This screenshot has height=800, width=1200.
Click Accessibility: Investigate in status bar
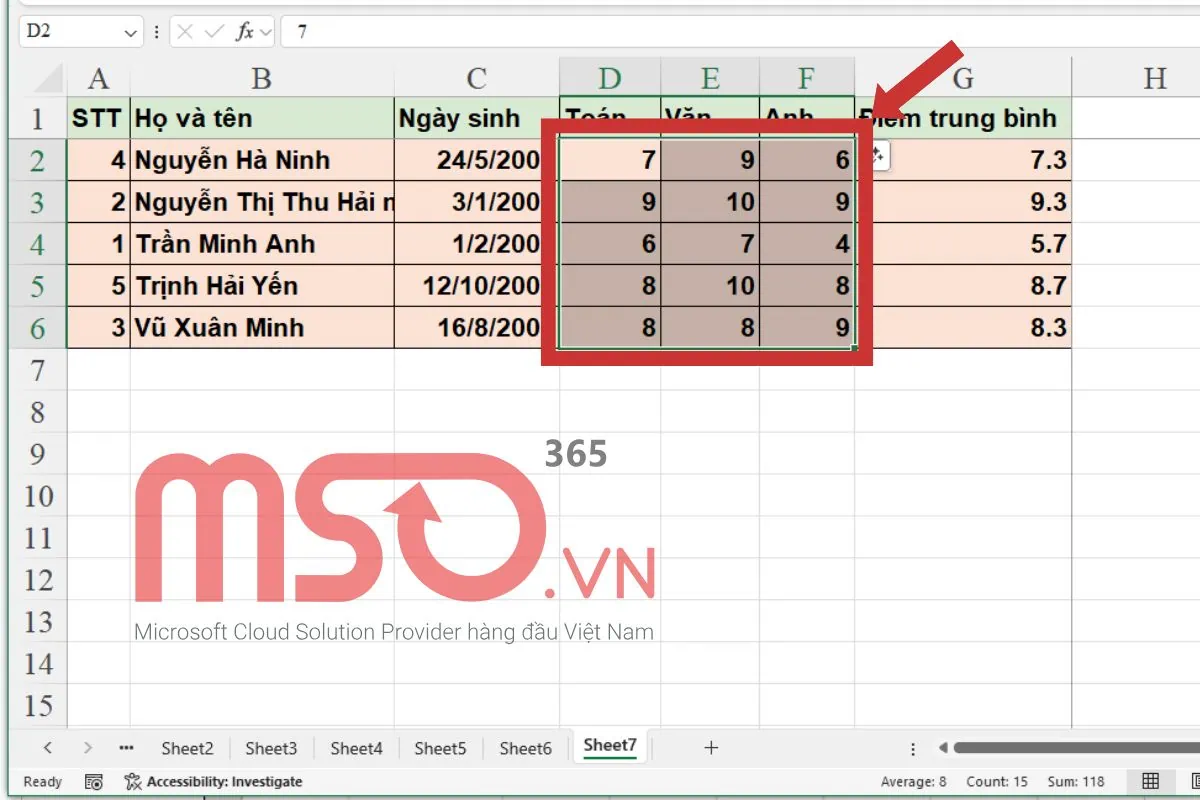[213, 781]
